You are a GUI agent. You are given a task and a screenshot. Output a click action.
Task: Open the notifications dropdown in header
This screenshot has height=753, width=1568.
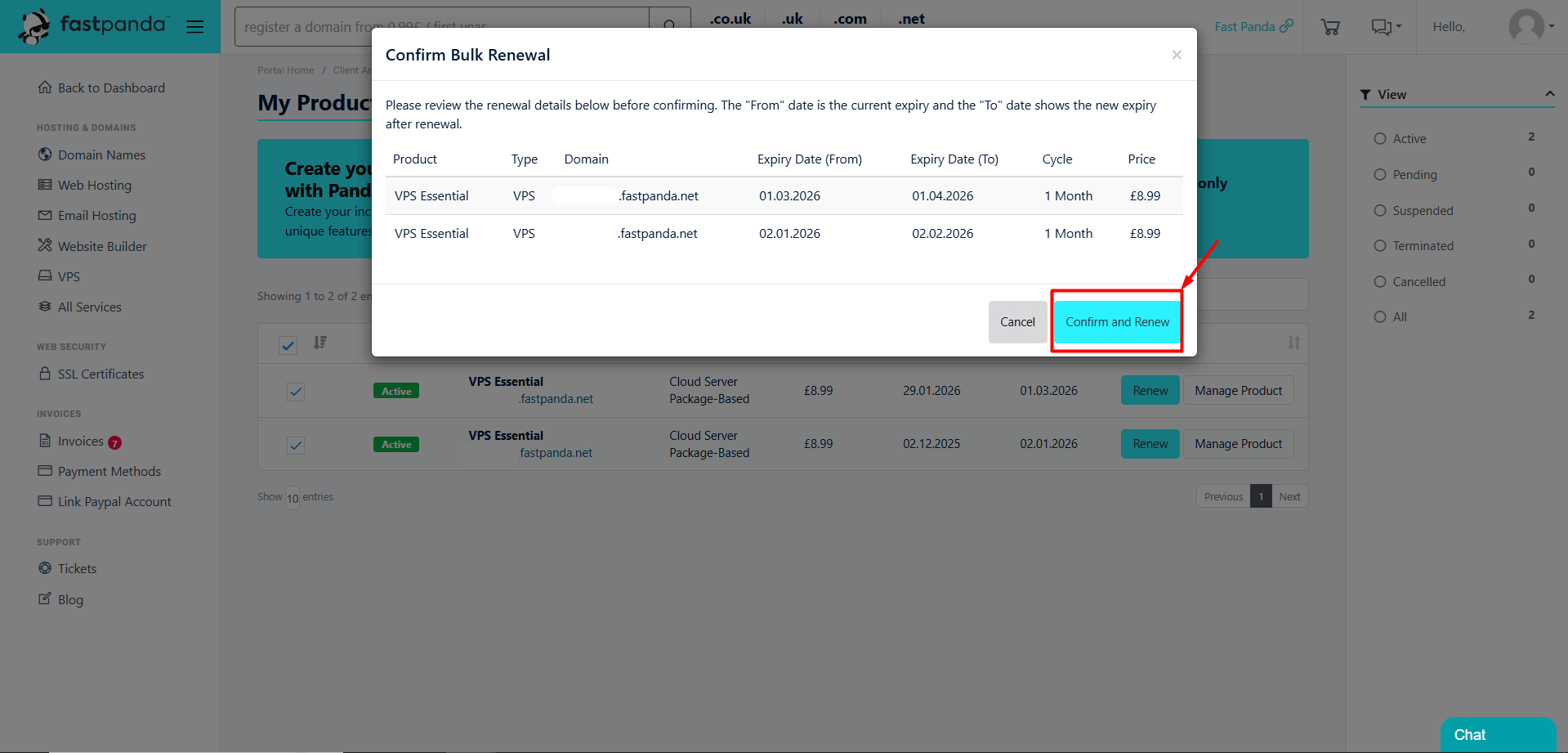tap(1386, 27)
